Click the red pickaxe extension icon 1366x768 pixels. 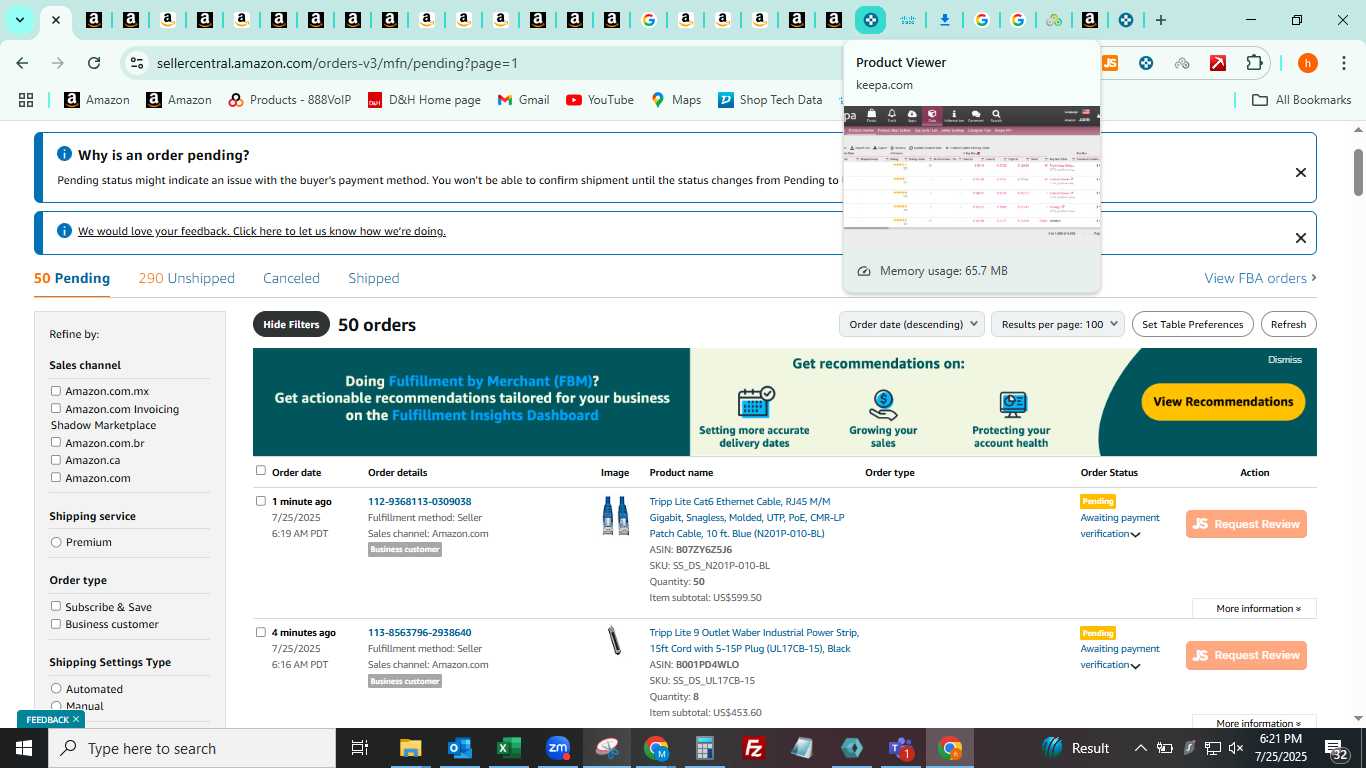click(1218, 63)
